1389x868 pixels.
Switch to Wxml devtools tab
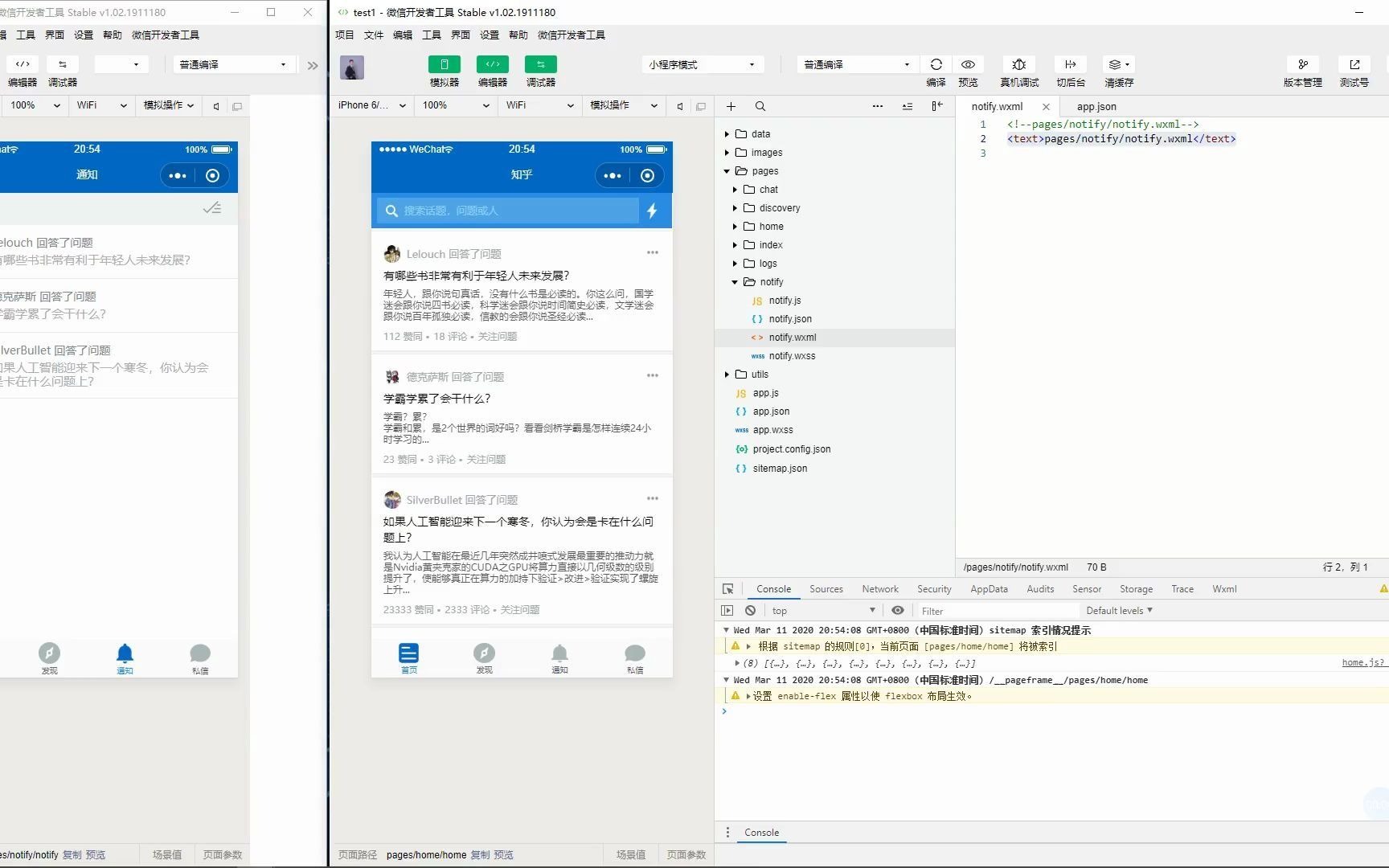pyautogui.click(x=1224, y=589)
